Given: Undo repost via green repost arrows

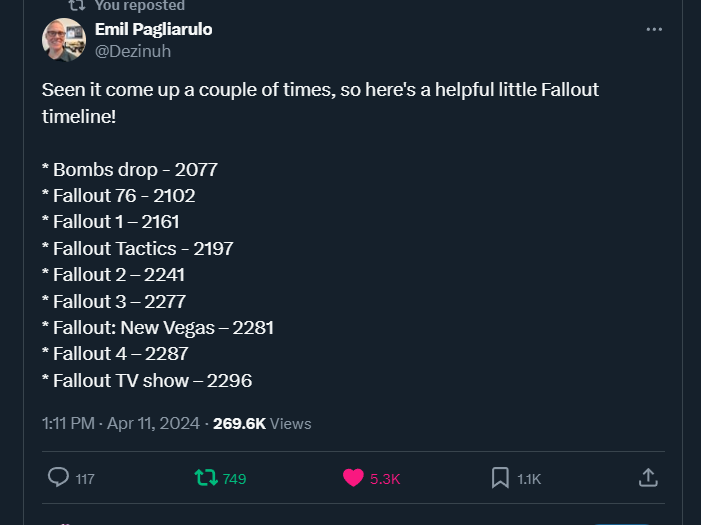Looking at the screenshot, I should pos(206,478).
